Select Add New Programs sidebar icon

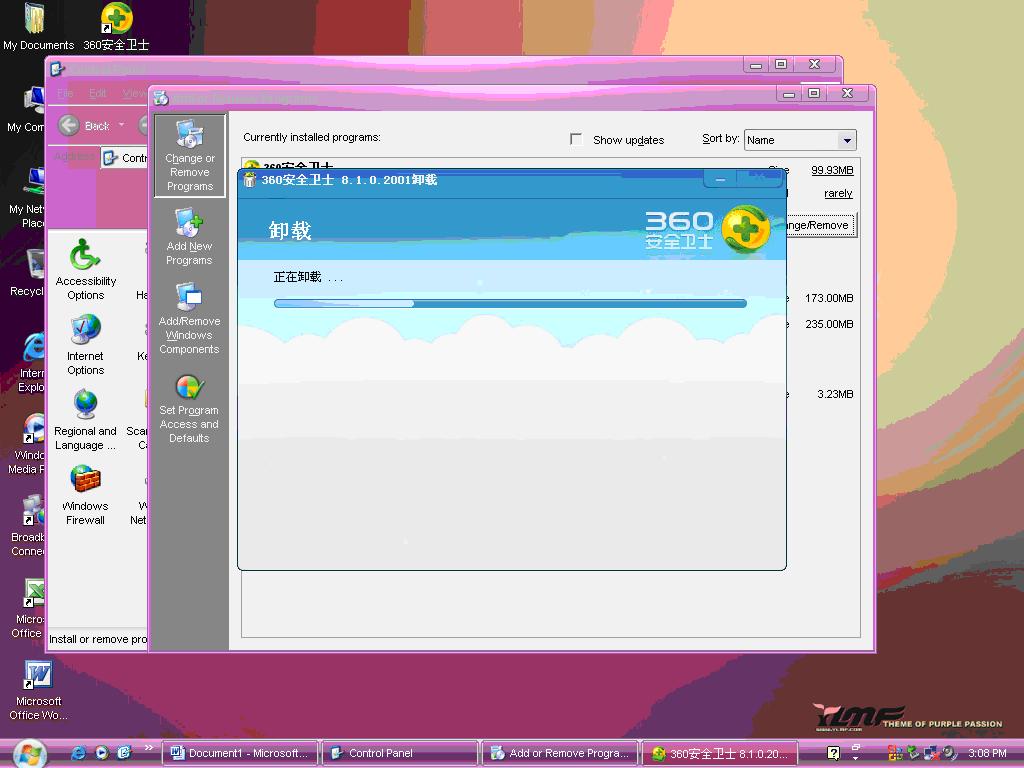tap(189, 236)
